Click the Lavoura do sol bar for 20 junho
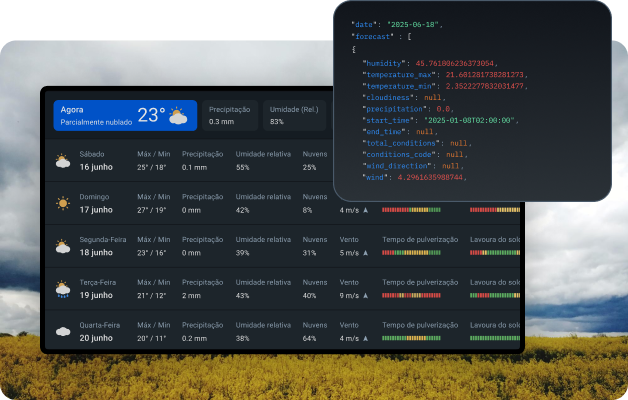 [x=495, y=338]
